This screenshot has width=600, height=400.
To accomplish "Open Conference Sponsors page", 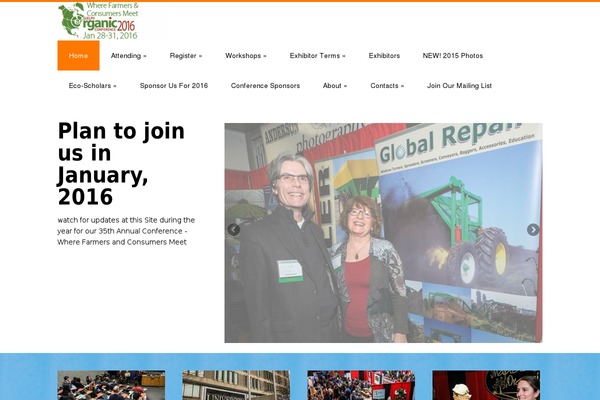I will (265, 86).
